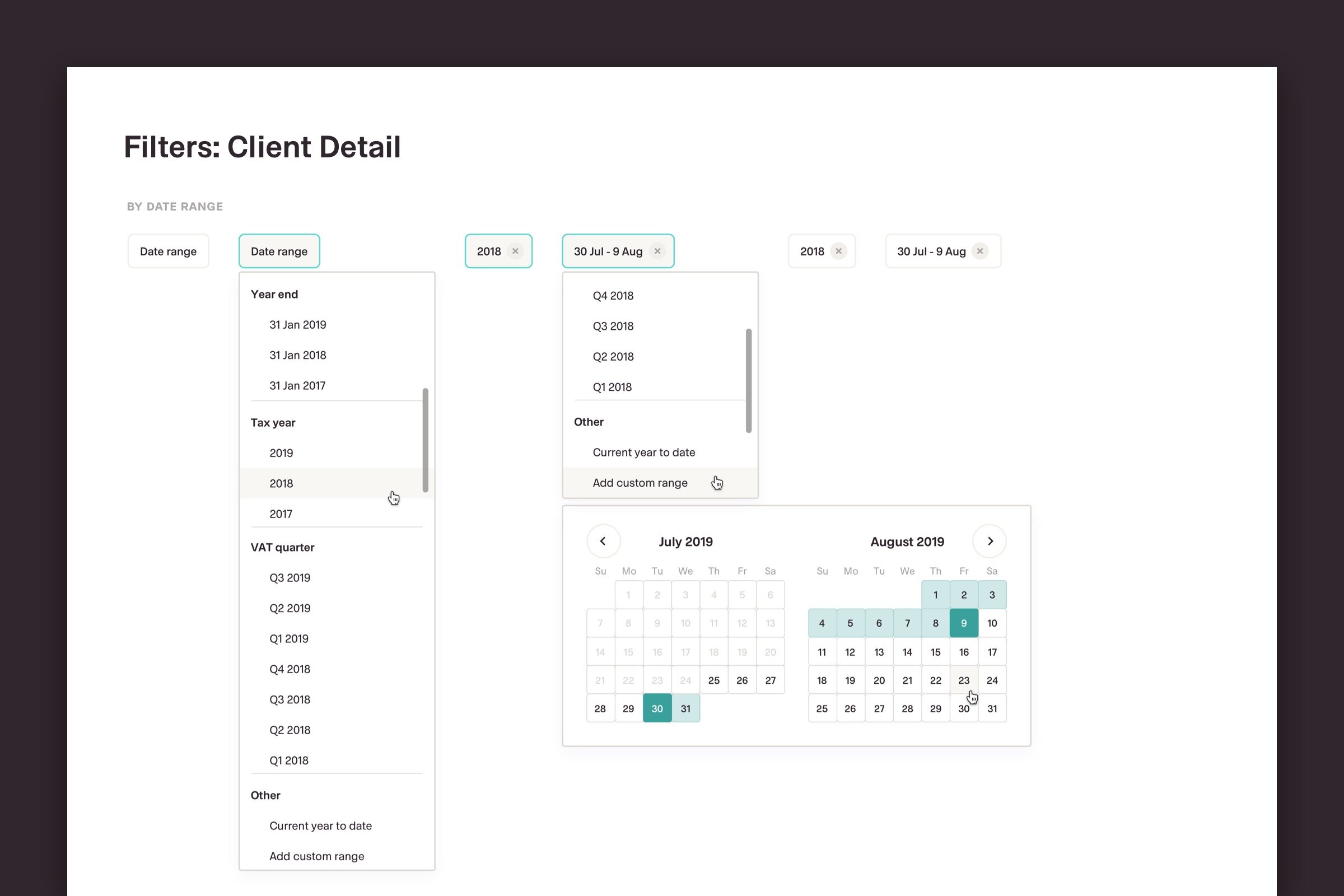Select July 30 in the calendar
The width and height of the screenshot is (1344, 896).
tap(657, 708)
